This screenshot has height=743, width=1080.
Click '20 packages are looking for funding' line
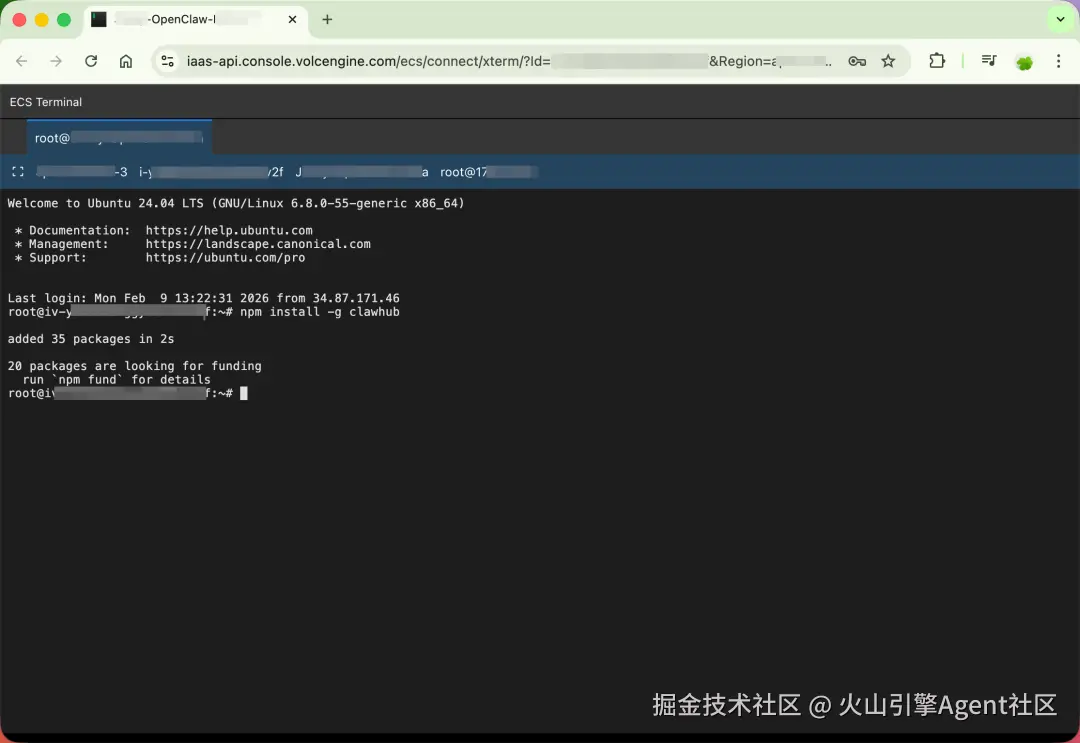coord(134,366)
